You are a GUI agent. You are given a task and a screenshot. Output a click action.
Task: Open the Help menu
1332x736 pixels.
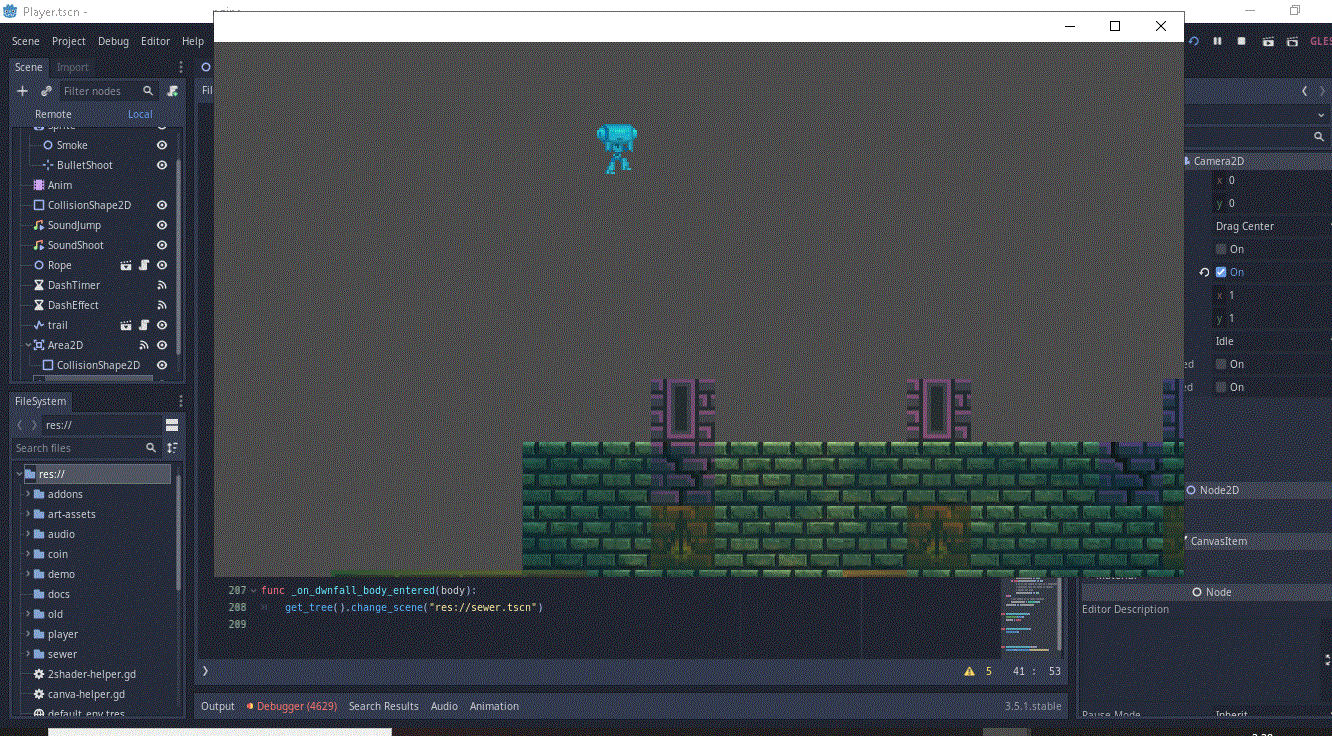pos(193,41)
